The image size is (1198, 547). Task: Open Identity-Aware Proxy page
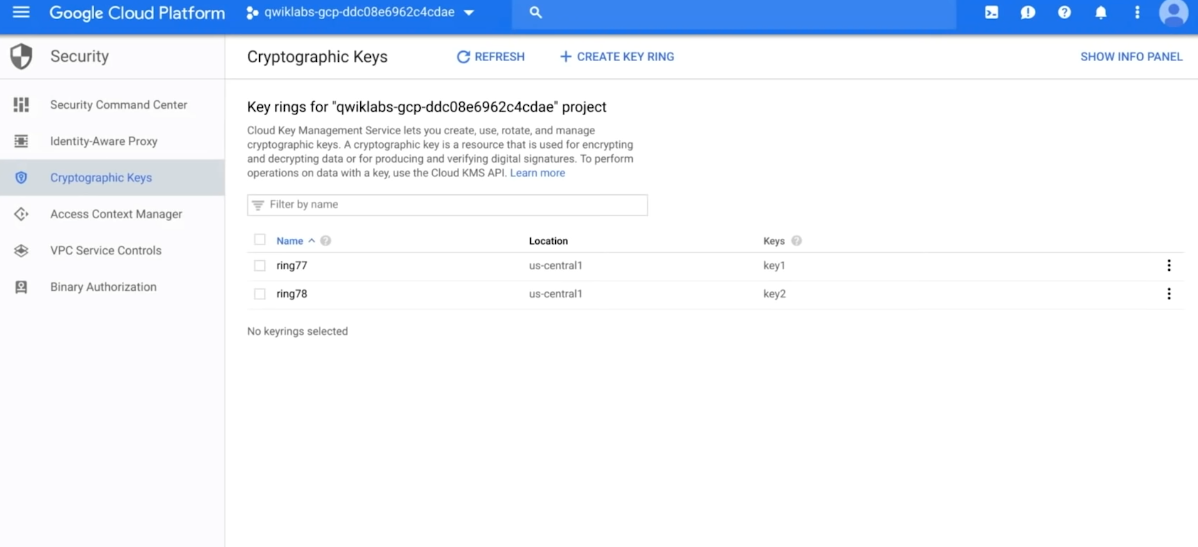[x=104, y=141]
